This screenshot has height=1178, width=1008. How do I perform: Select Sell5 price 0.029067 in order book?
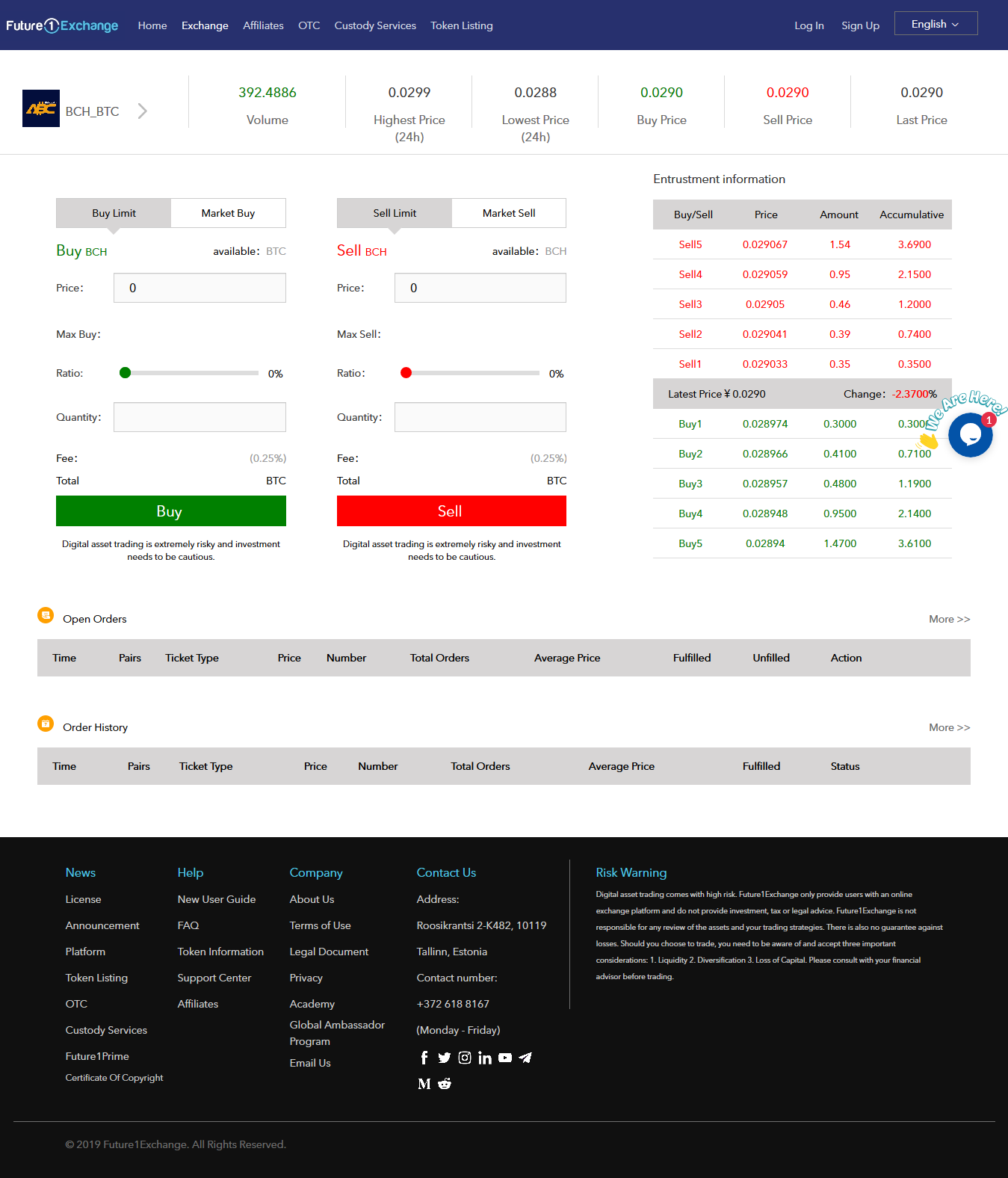tap(765, 244)
